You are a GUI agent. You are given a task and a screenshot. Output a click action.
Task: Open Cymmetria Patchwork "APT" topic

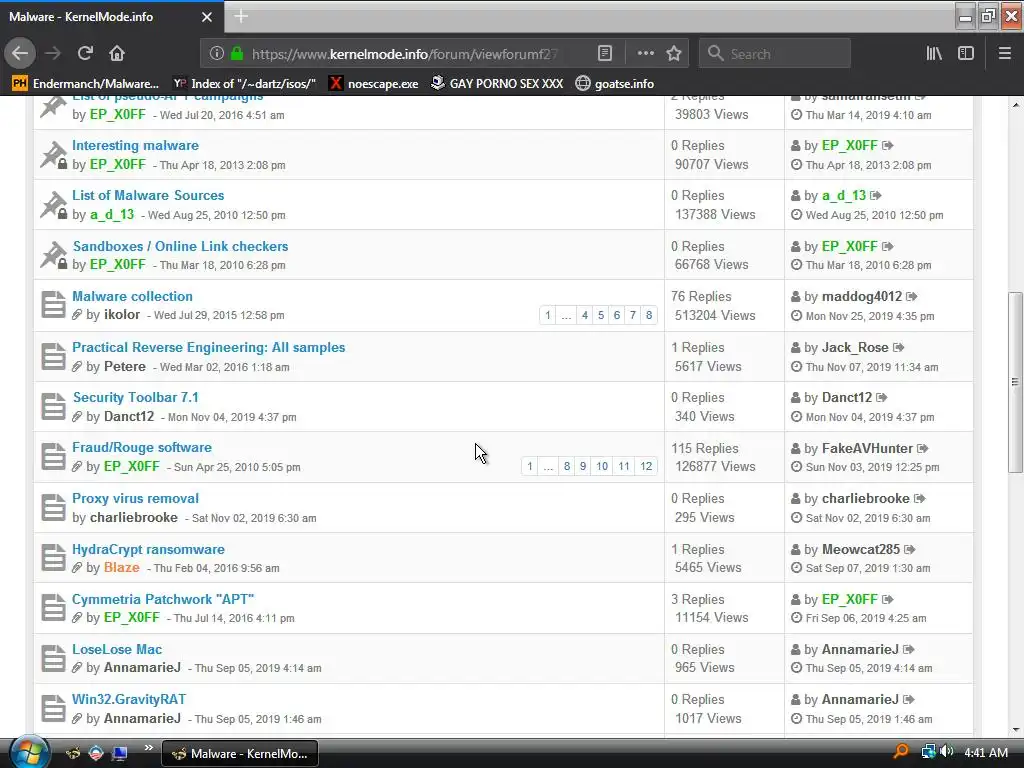[163, 599]
